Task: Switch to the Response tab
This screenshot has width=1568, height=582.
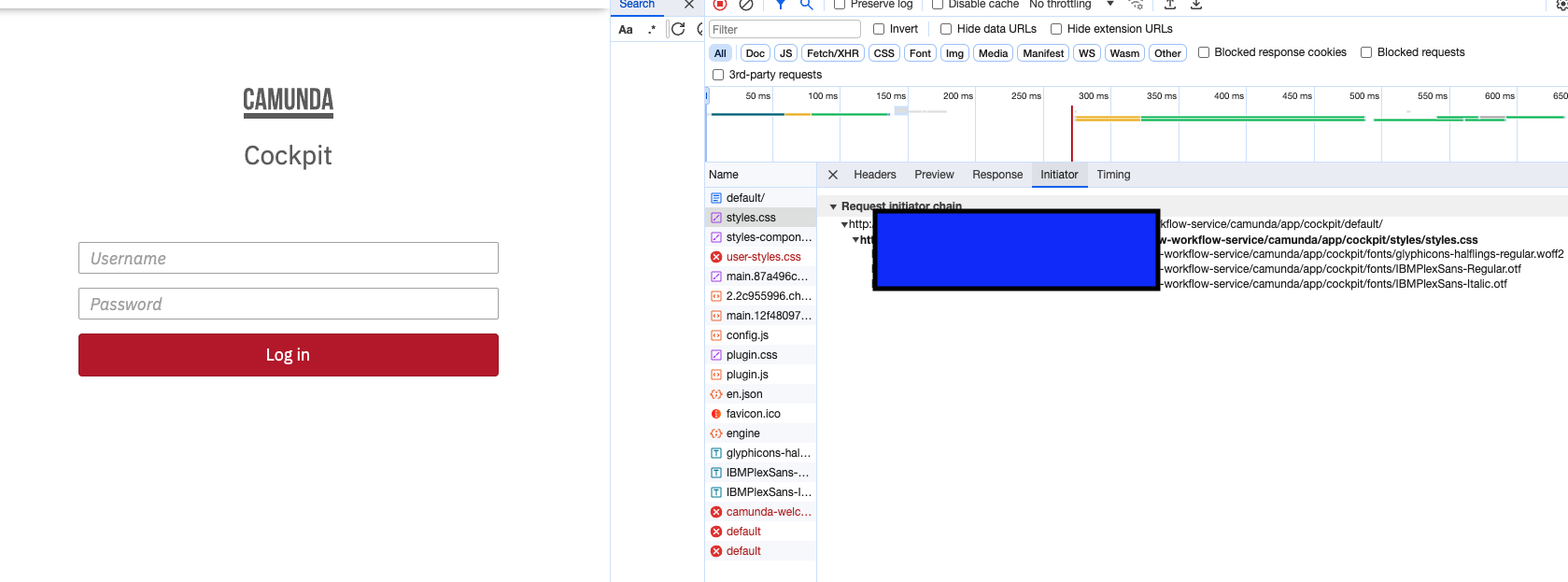Action: [x=997, y=175]
